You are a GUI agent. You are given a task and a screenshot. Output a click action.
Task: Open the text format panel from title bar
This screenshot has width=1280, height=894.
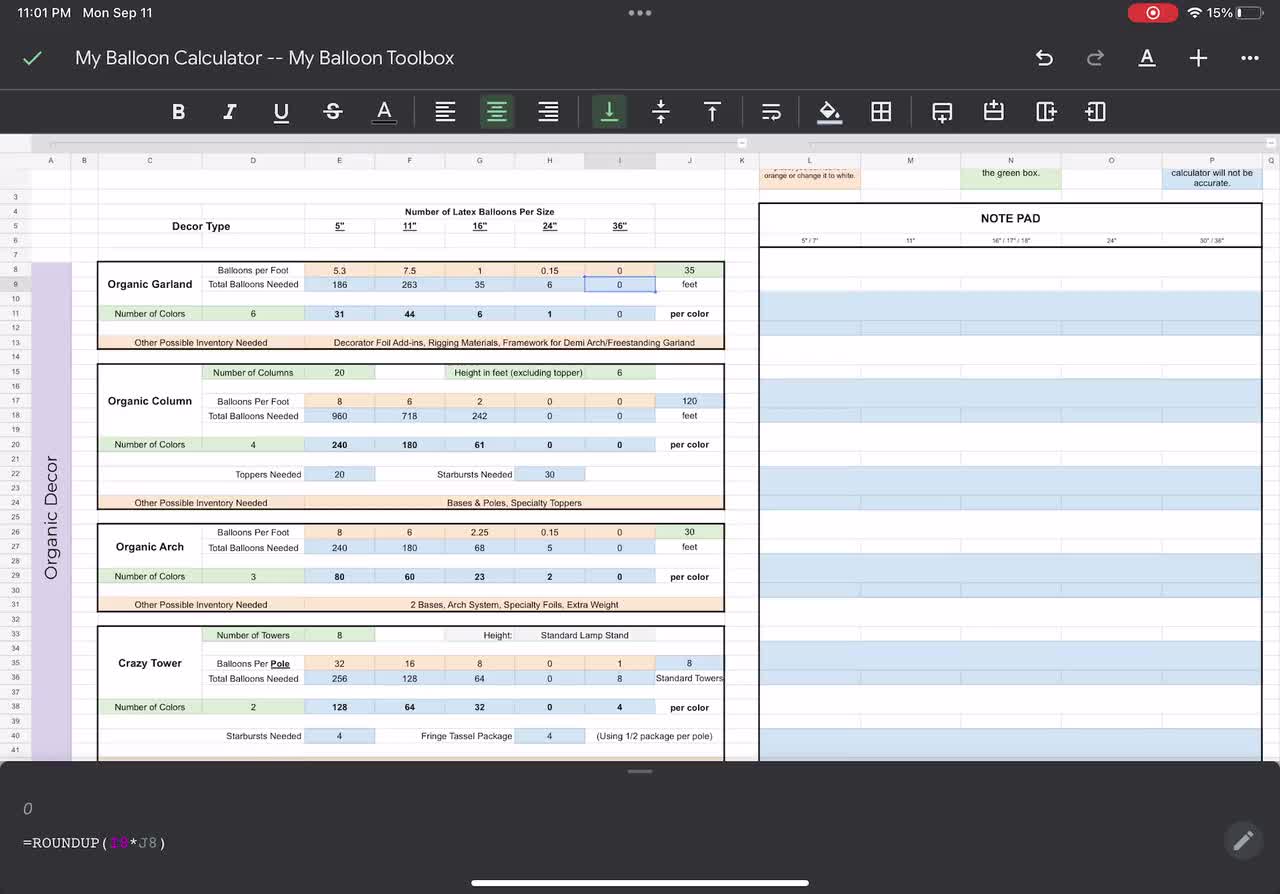tap(1147, 58)
